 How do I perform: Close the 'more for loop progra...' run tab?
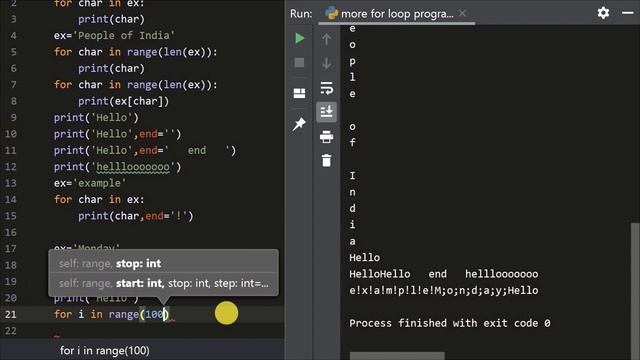(x=462, y=13)
